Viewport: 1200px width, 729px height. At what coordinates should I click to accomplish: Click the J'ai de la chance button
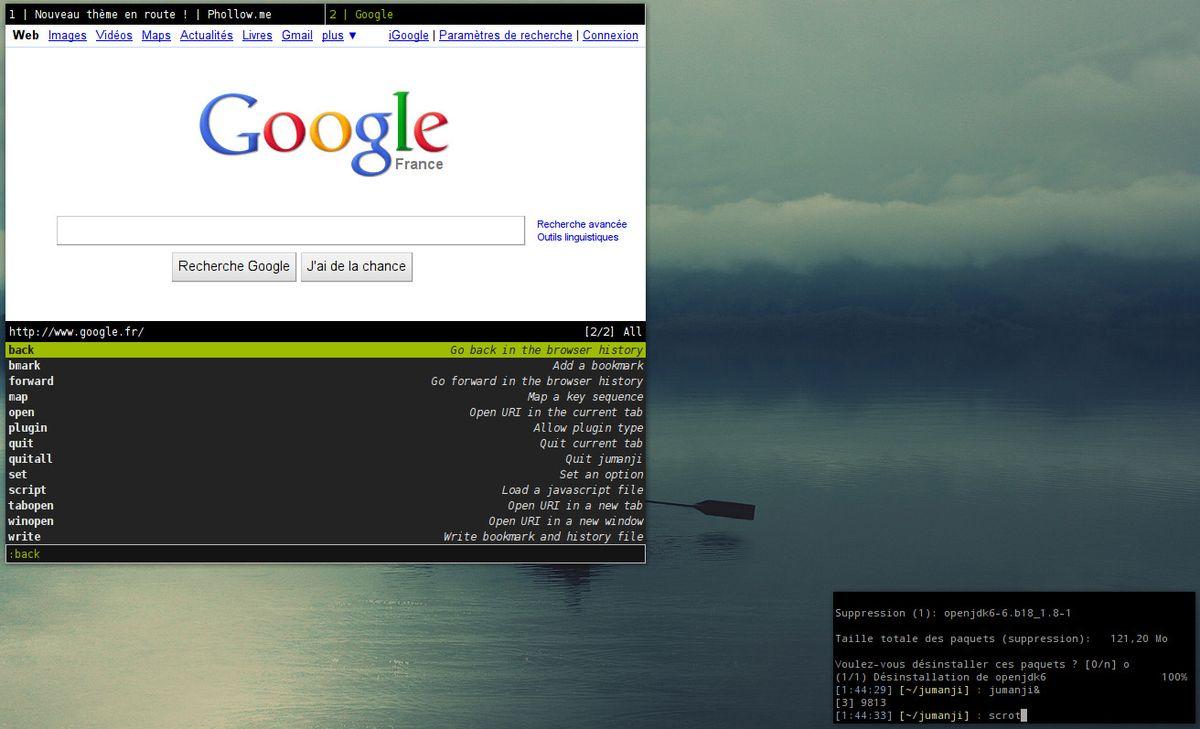pos(356,266)
